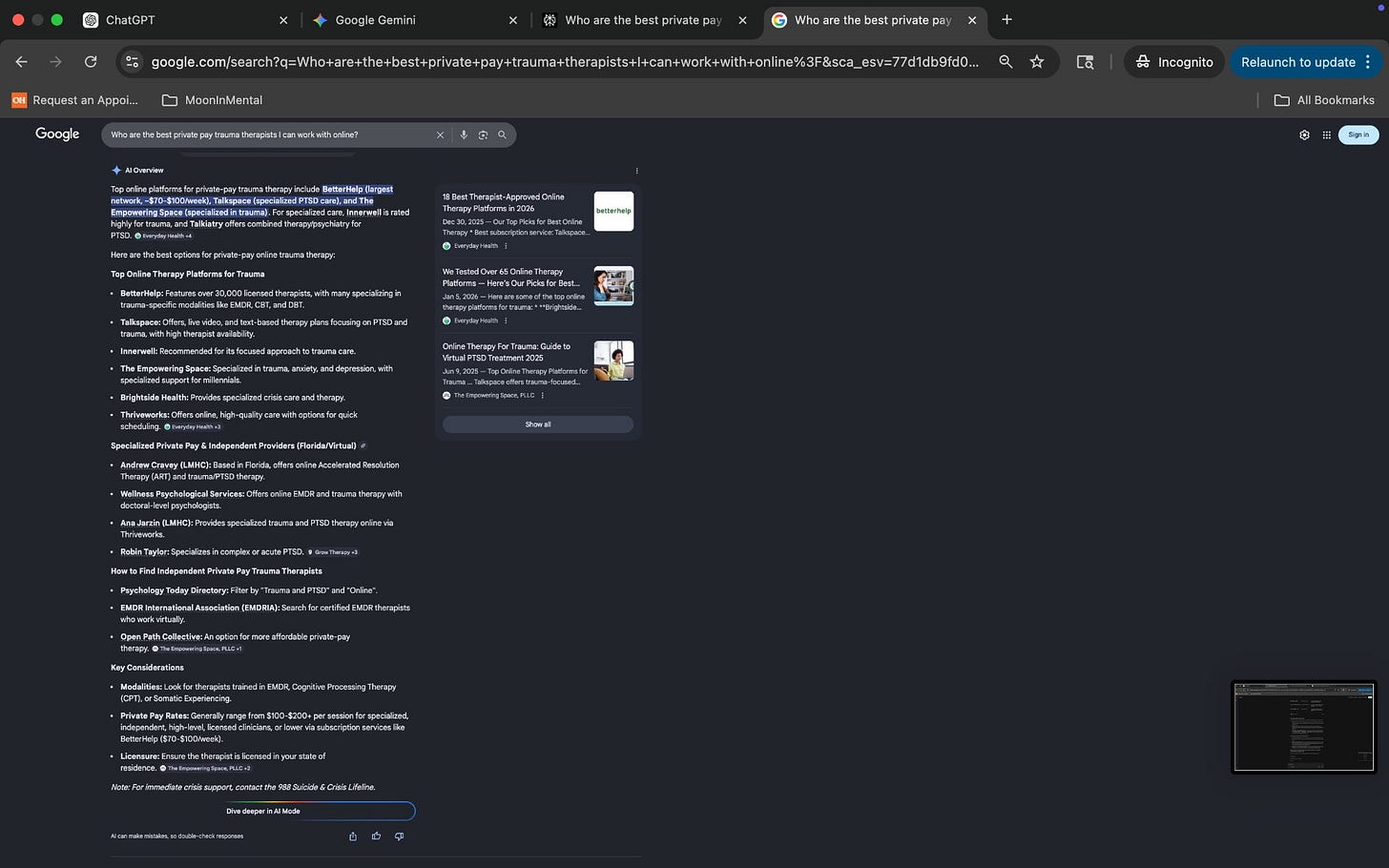This screenshot has width=1389, height=868.
Task: Open the Google apps grid
Action: point(1326,134)
